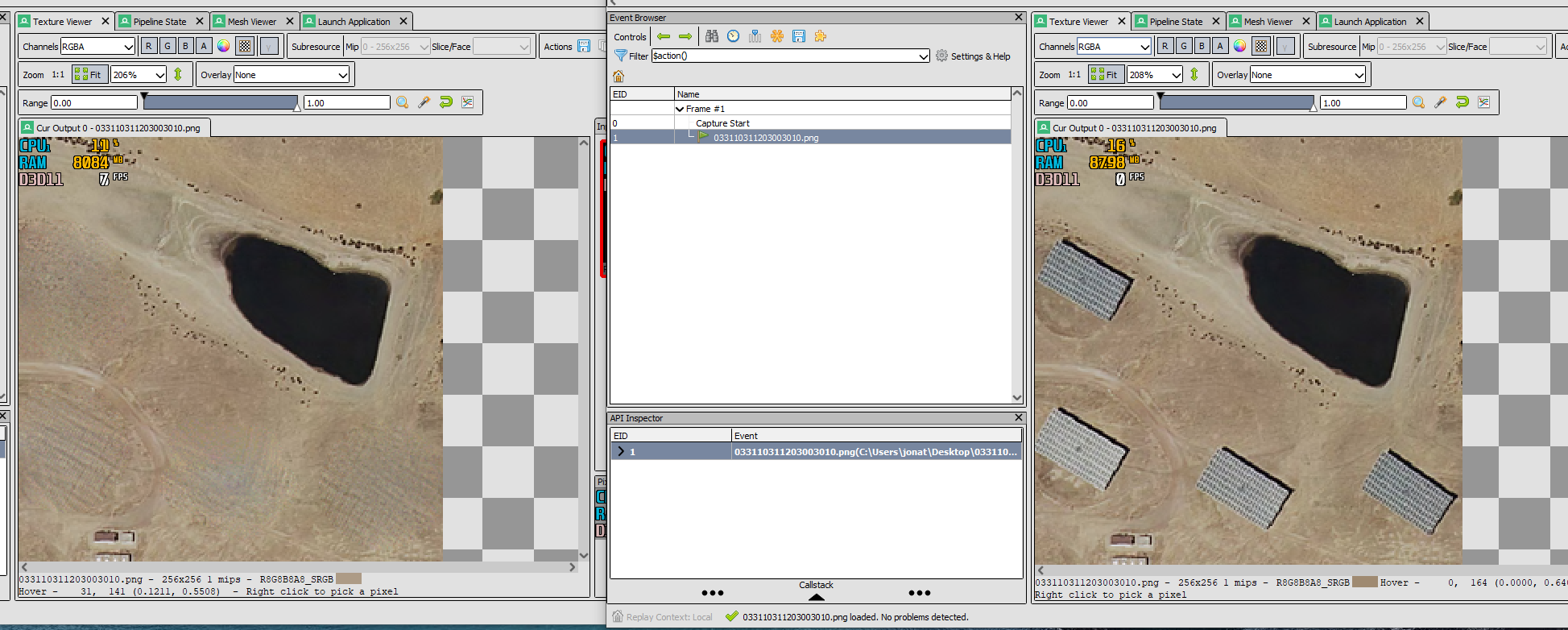Click the home icon below the Filter
1568x630 pixels.
(619, 77)
